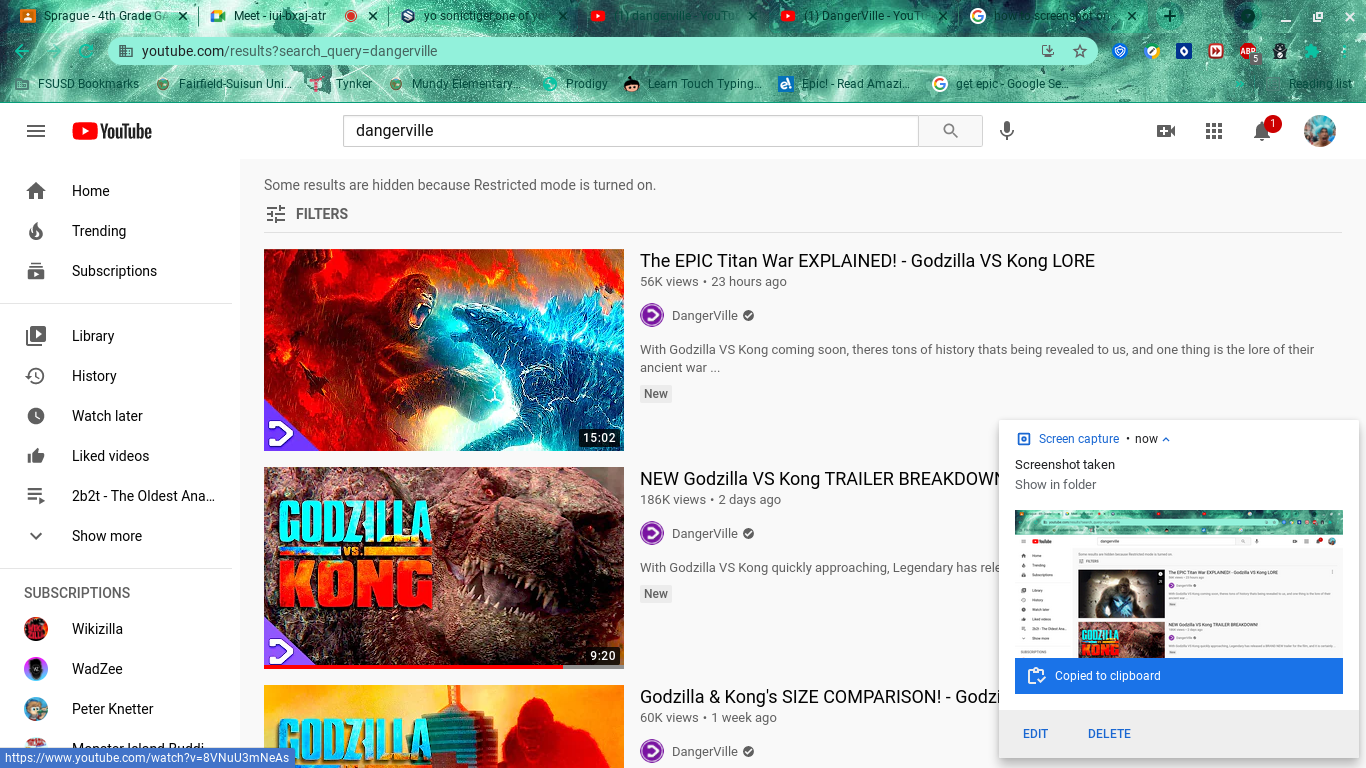1366x768 pixels.
Task: Open Godzilla & Kong's SIZE COMPARISON title
Action: click(820, 697)
